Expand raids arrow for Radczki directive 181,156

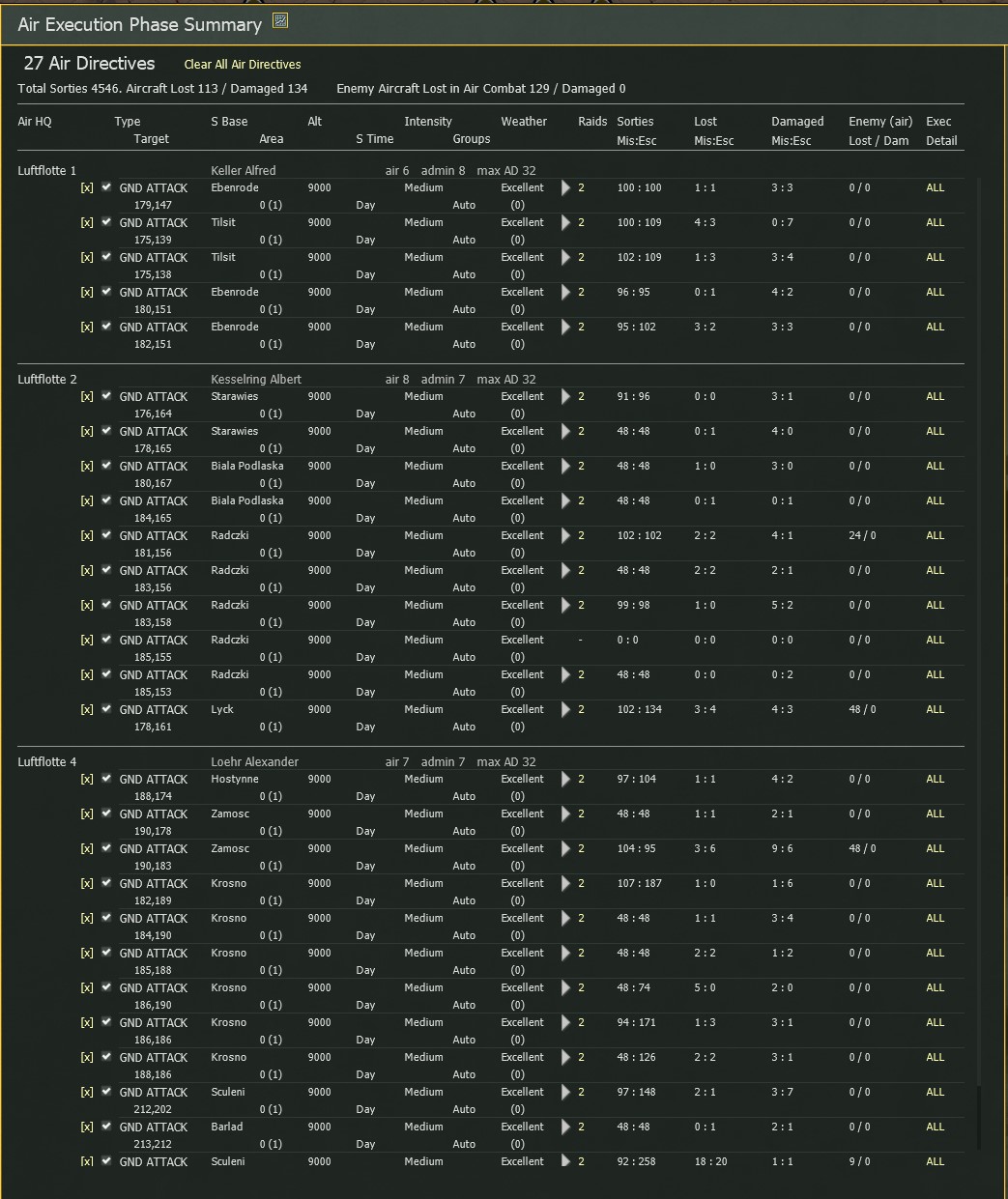(565, 535)
